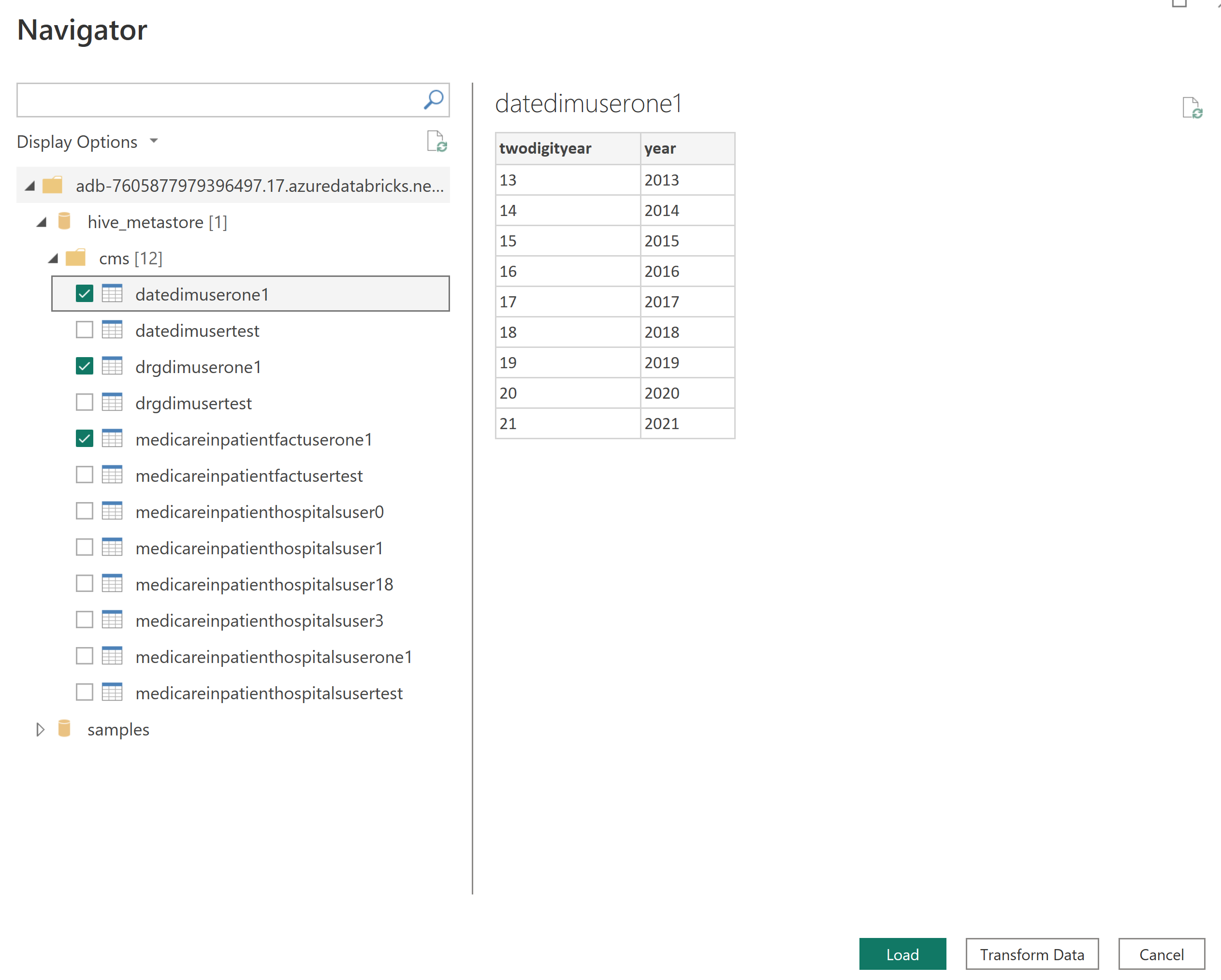Click the search magnifier icon

[x=433, y=100]
